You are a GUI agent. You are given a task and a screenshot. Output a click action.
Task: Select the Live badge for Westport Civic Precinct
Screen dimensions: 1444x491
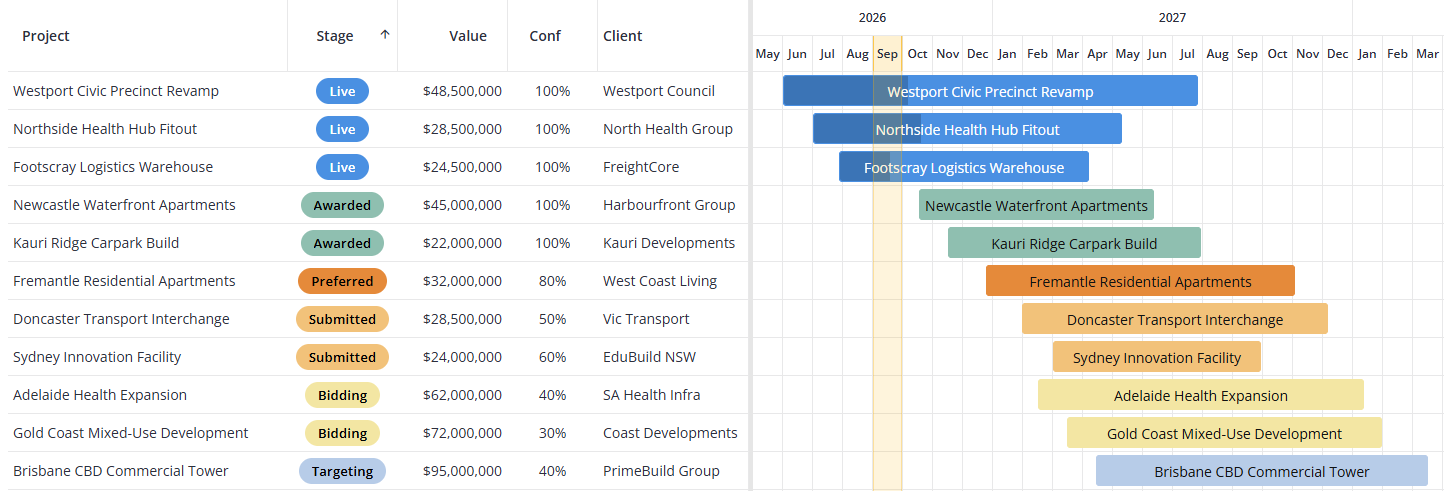click(x=342, y=91)
